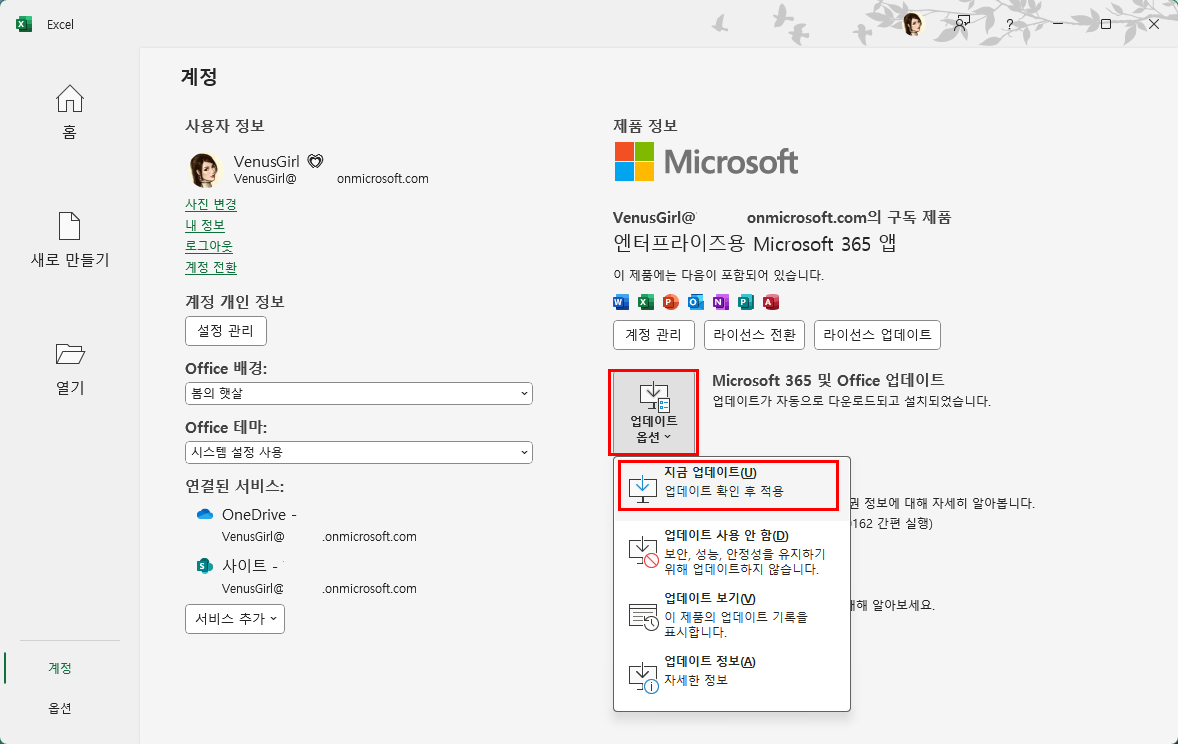
Task: Click the SharePoint 사이트 icon
Action: coord(204,566)
